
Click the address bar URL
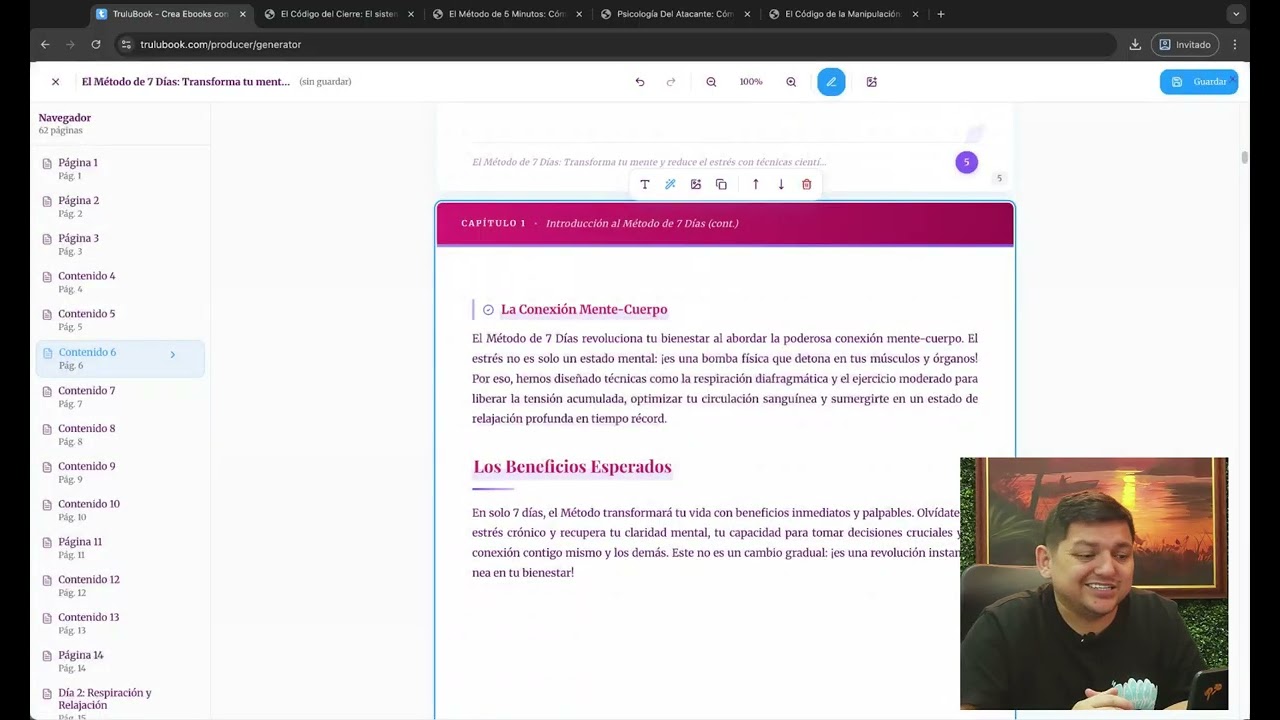coord(220,45)
